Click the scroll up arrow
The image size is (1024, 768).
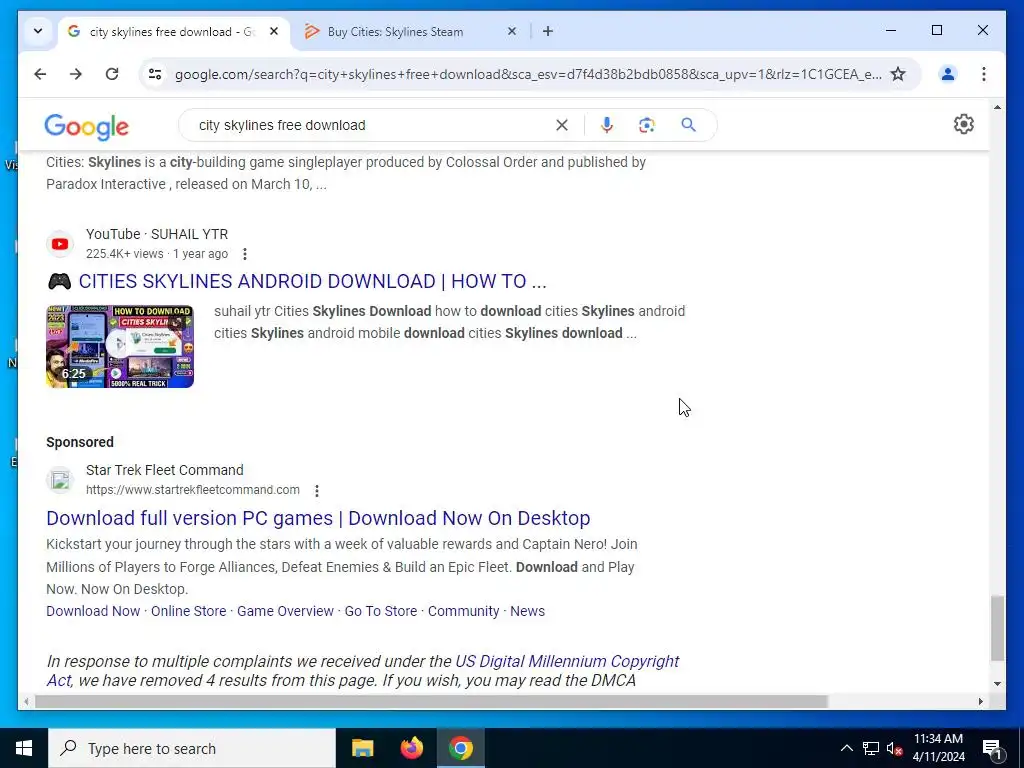[997, 106]
